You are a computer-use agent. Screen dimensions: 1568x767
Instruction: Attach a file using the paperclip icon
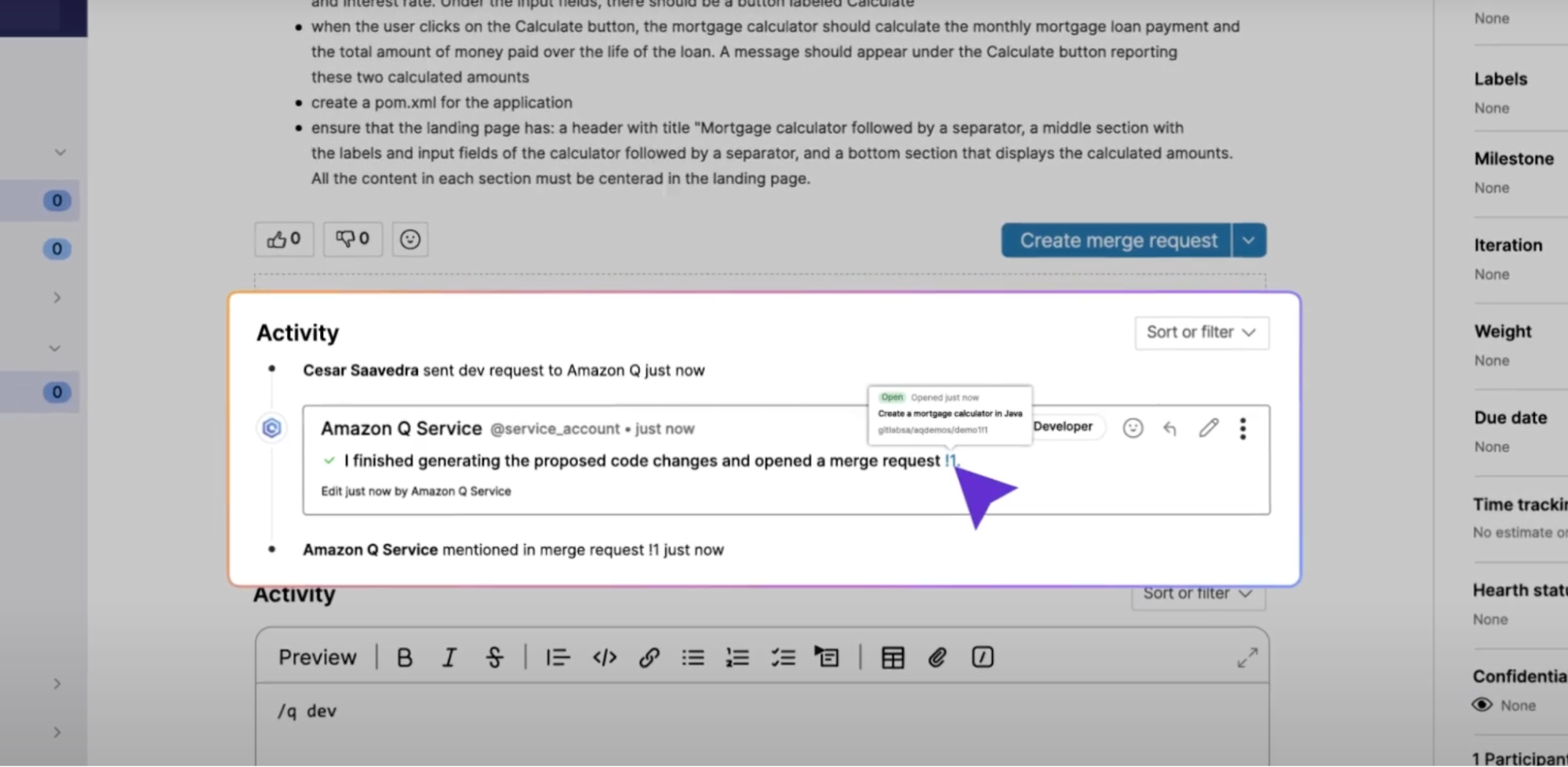[937, 657]
